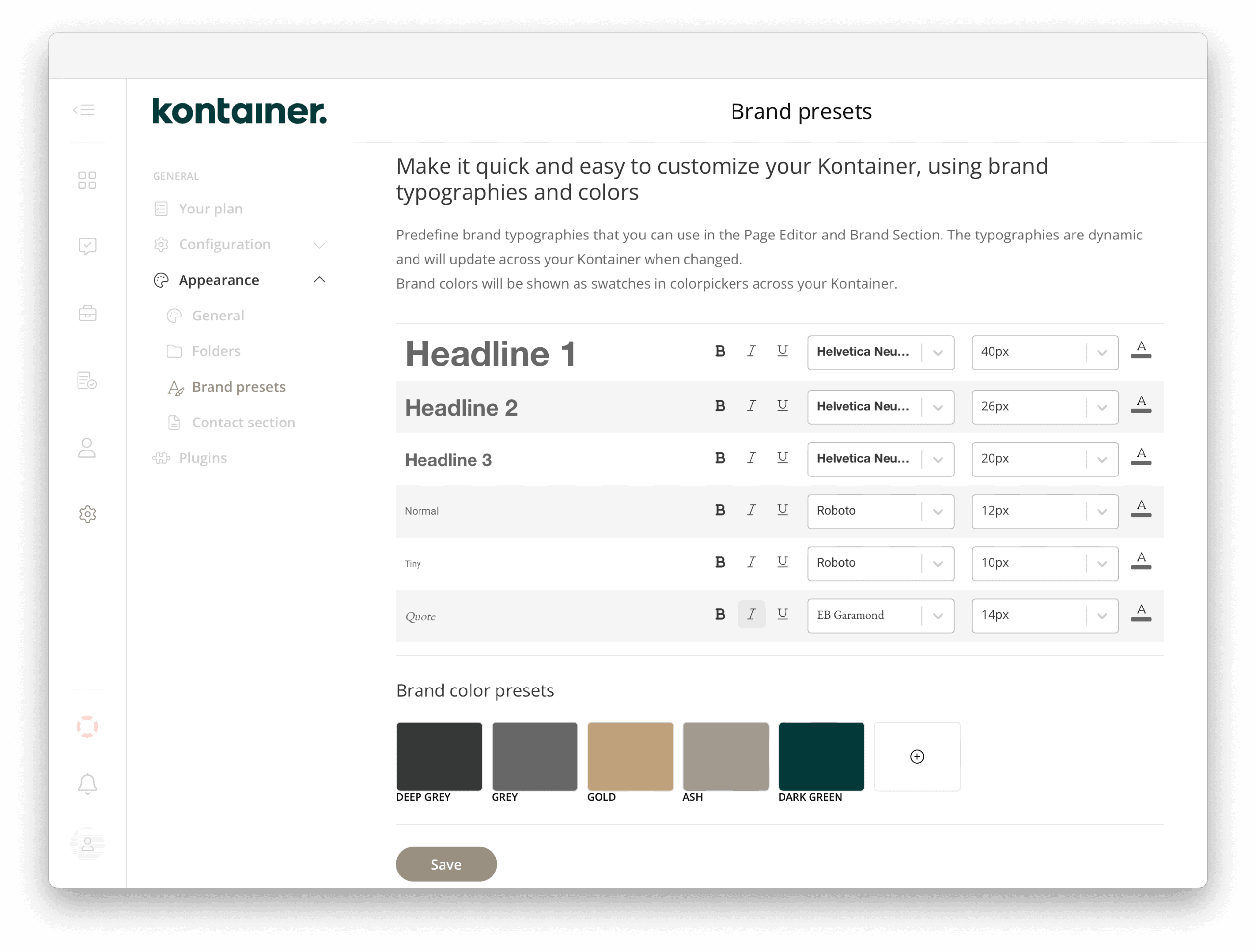Add a new brand color preset
Viewport: 1256px width, 952px height.
click(916, 756)
